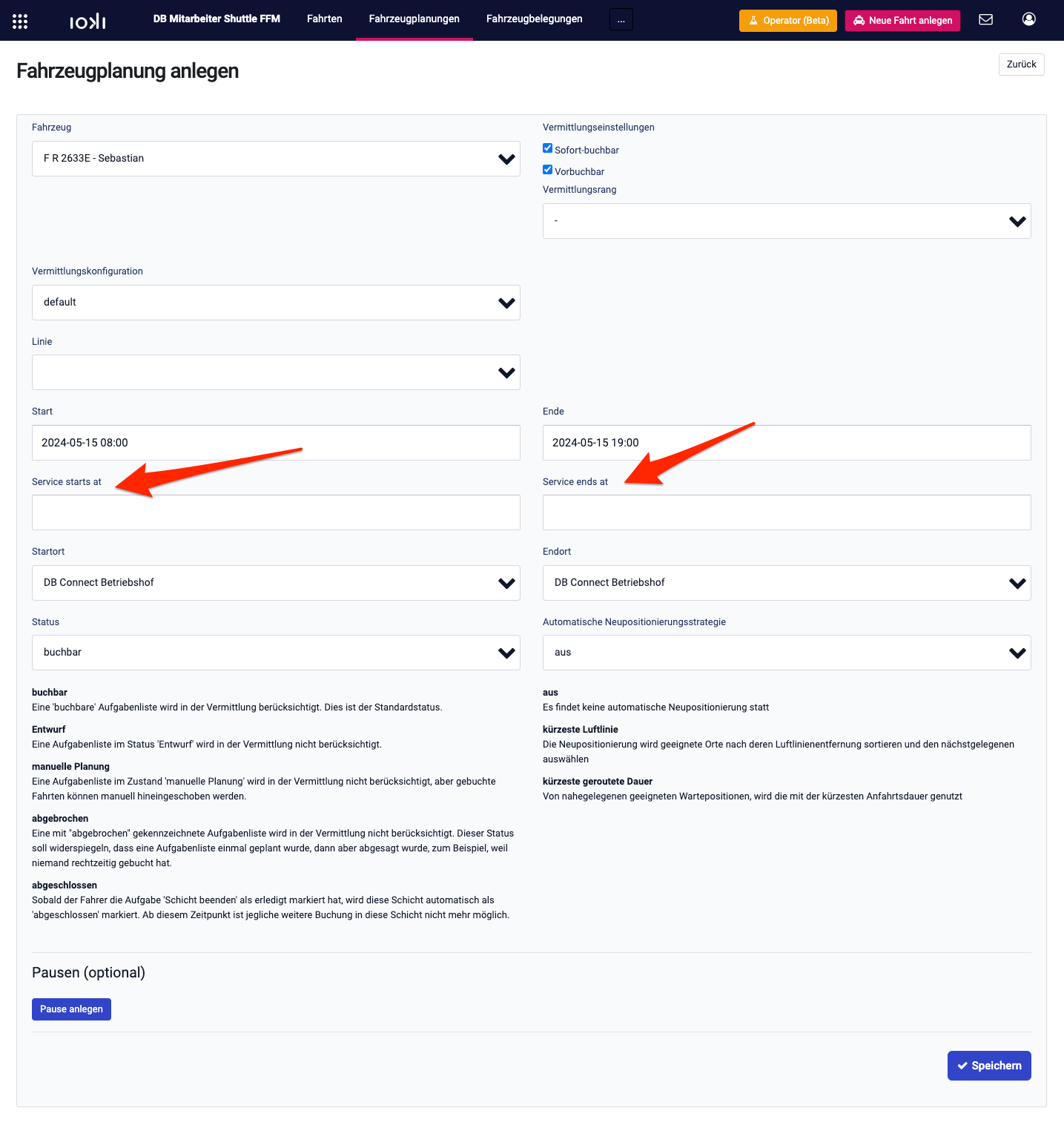Open the Status buchbar dropdown
The height and width of the screenshot is (1128, 1064).
pyautogui.click(x=276, y=653)
